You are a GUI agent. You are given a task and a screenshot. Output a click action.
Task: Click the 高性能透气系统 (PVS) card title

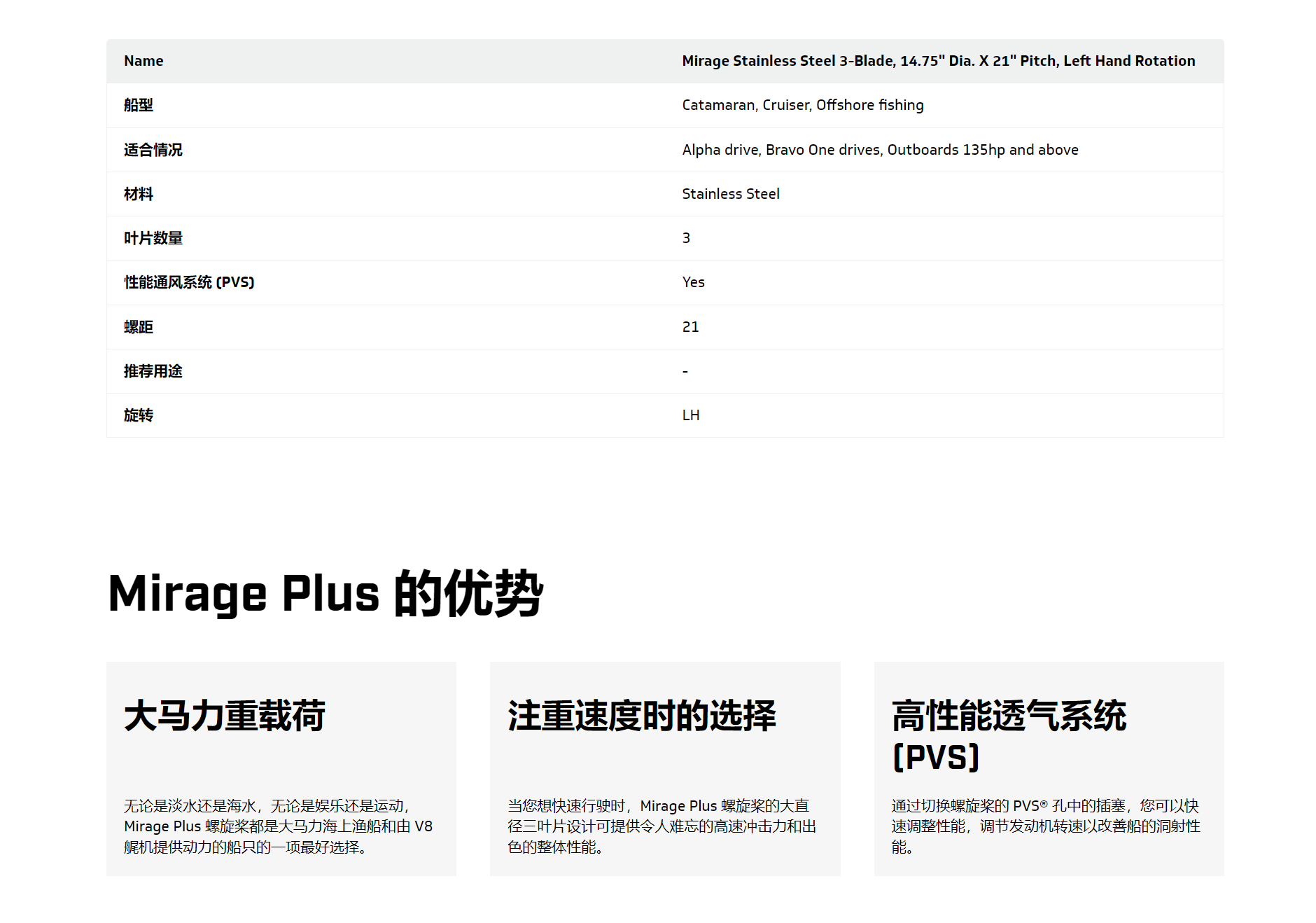[x=1008, y=735]
